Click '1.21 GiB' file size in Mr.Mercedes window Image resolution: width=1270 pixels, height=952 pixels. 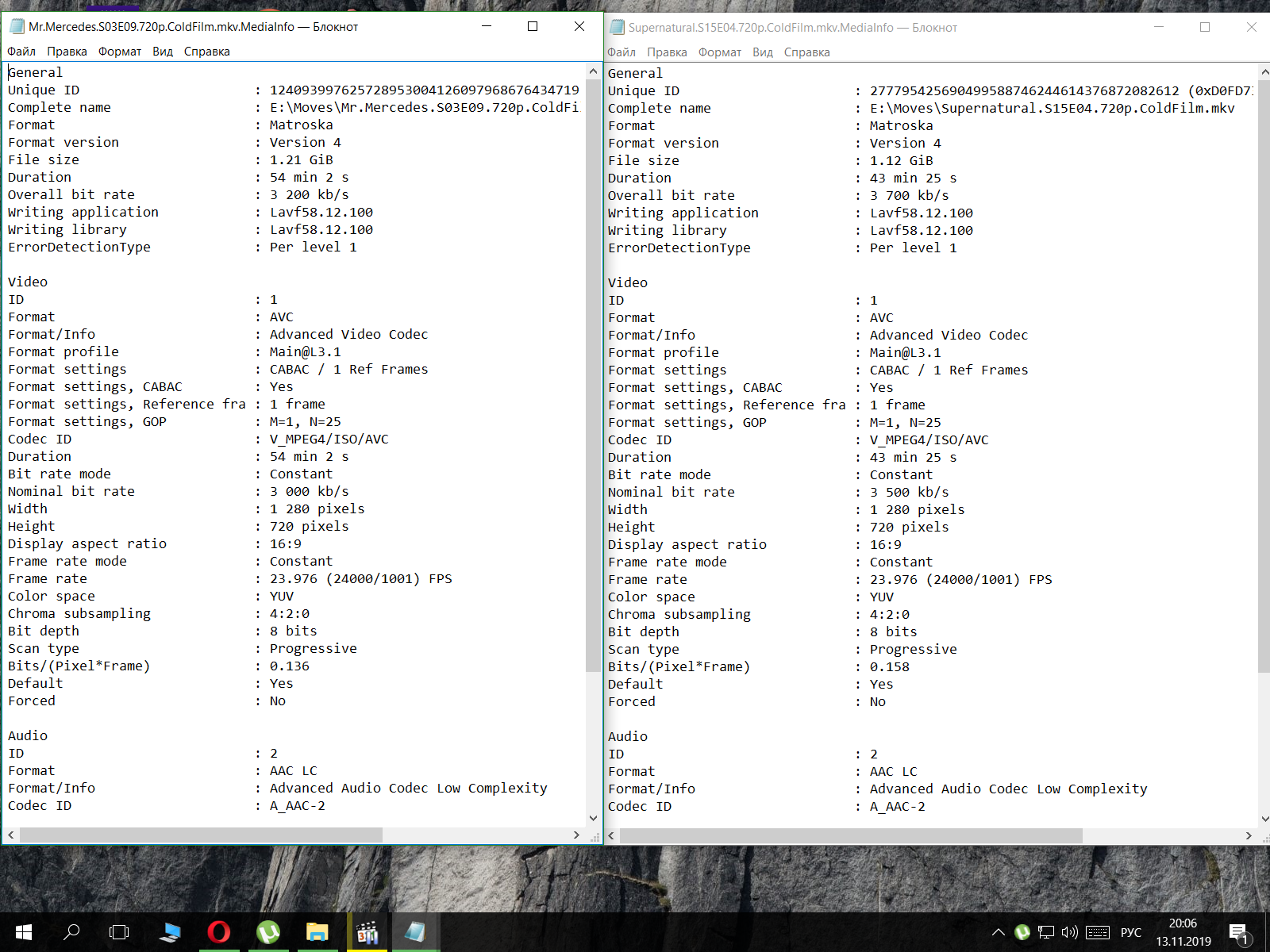click(302, 159)
